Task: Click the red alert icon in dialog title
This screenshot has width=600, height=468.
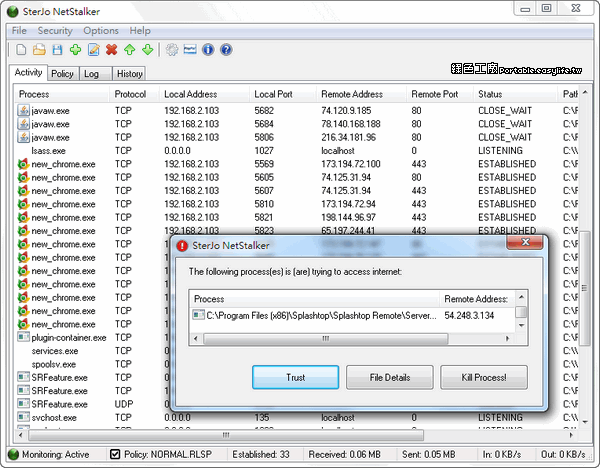Action: point(182,246)
